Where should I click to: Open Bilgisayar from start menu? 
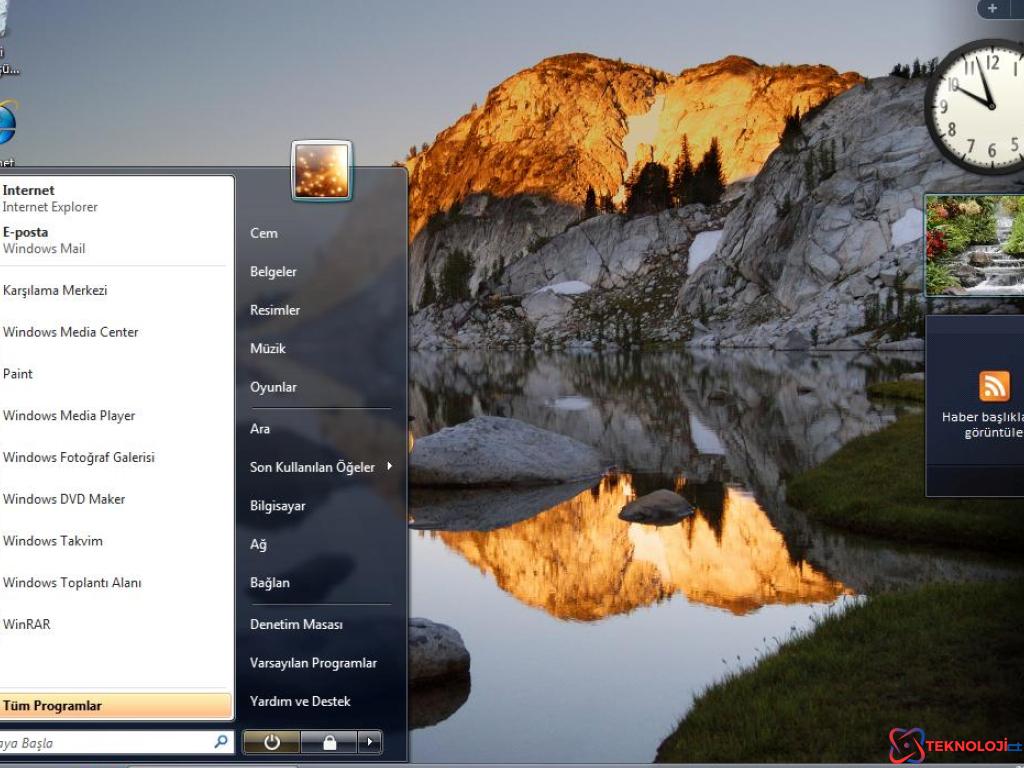coord(278,506)
